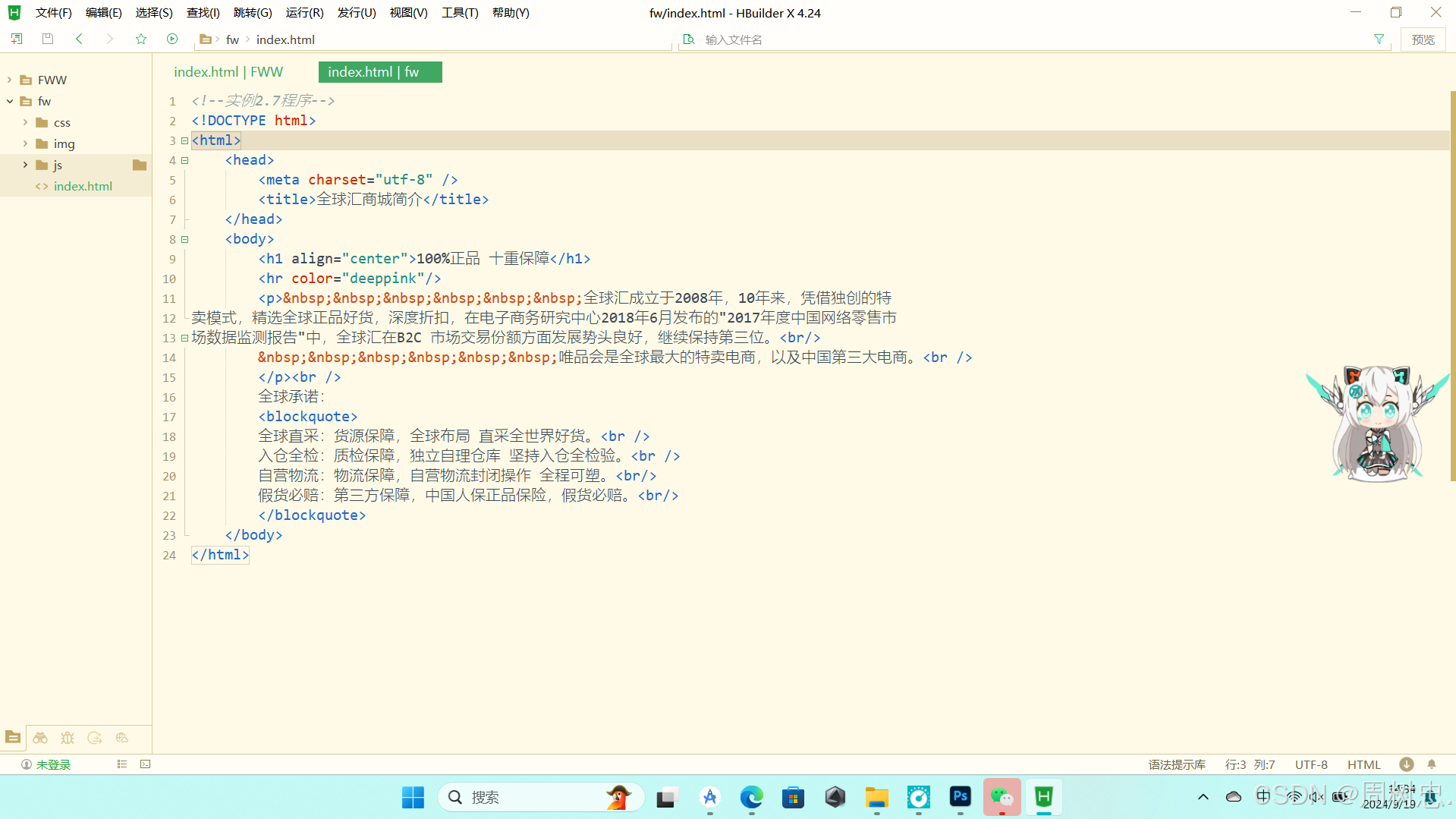Click index.html in breadcrumb path
Viewport: 1456px width, 819px height.
click(x=285, y=39)
